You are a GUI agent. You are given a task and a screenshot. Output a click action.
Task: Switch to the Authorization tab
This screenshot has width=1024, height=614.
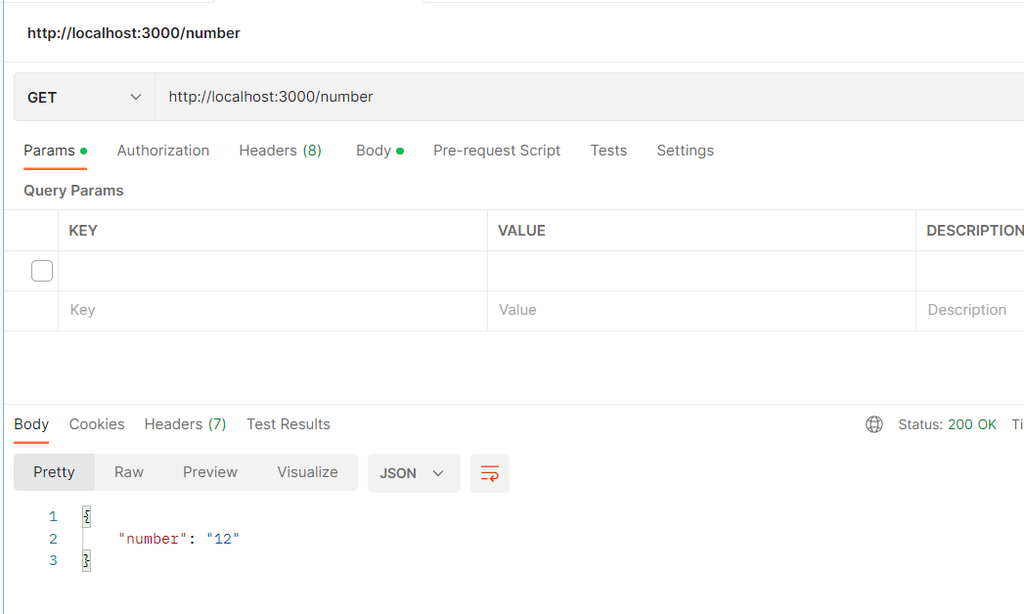[x=163, y=151]
